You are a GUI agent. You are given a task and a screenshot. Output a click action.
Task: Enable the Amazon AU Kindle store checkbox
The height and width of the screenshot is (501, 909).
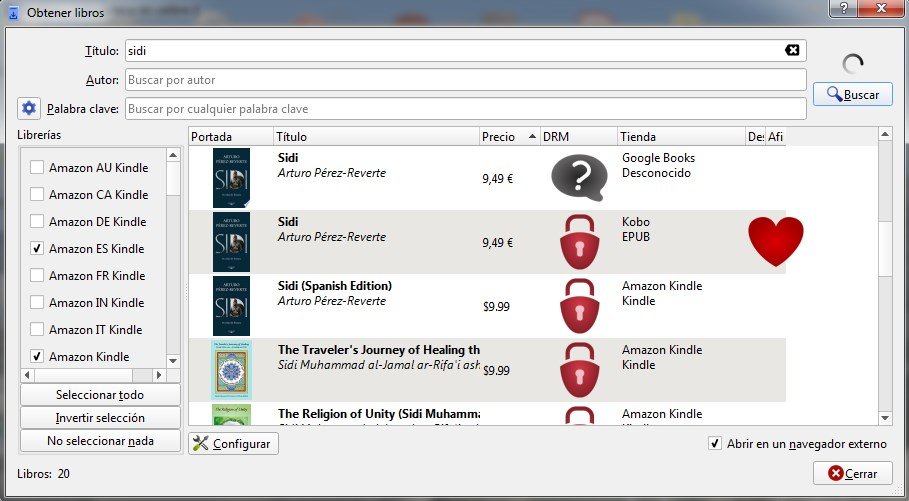pos(37,167)
